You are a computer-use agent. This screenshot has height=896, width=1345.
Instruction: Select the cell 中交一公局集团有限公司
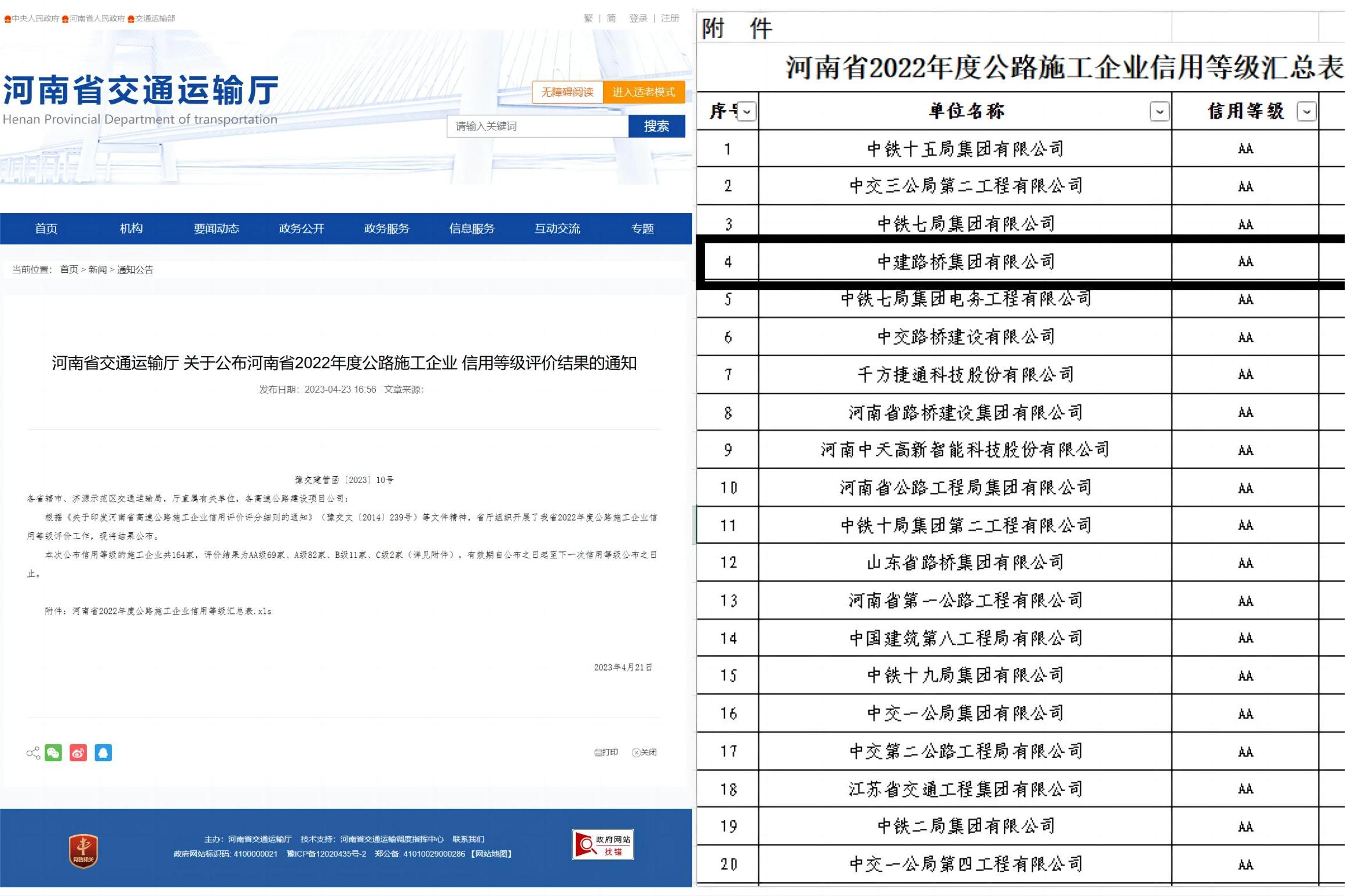[965, 714]
